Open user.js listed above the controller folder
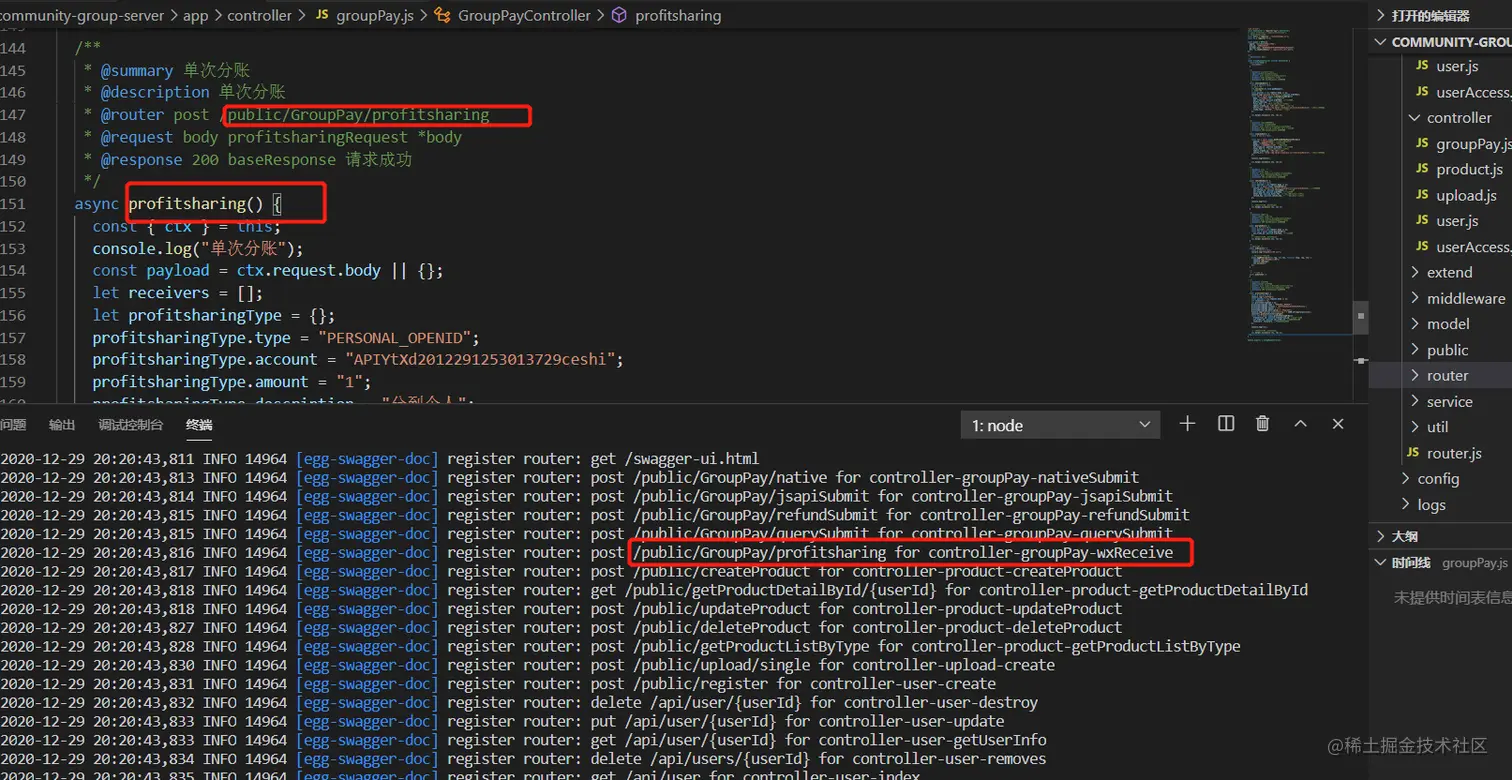 (1457, 66)
